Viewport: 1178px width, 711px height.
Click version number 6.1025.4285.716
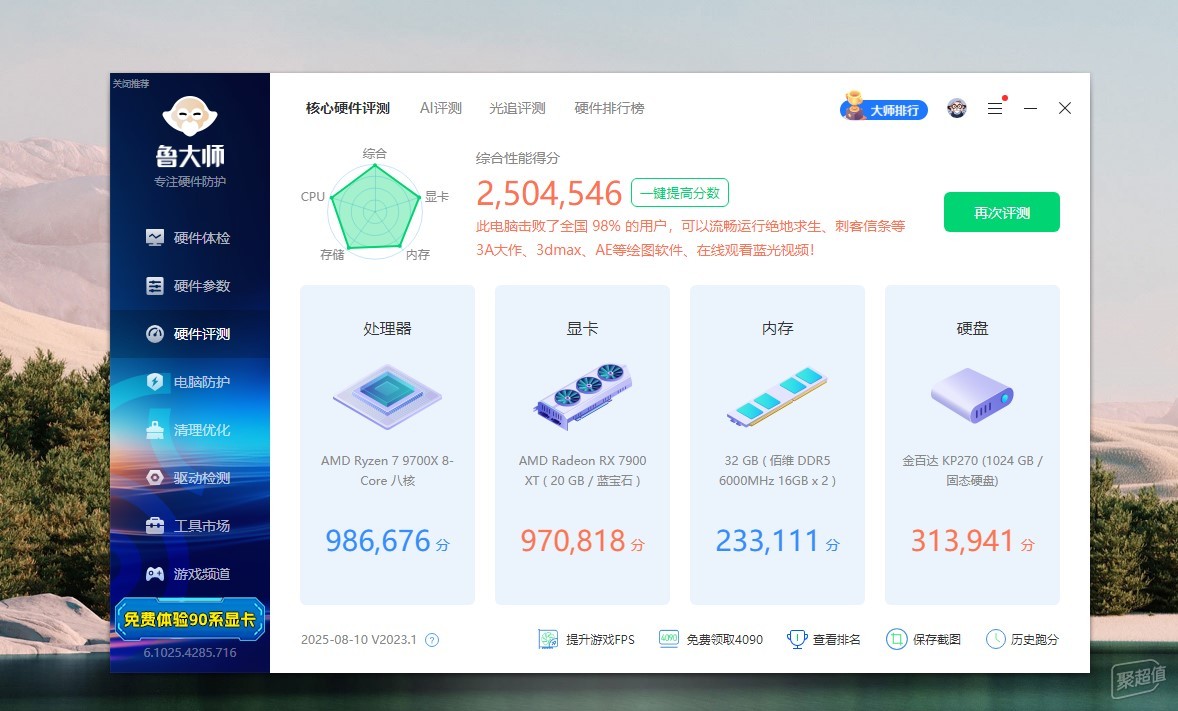(x=190, y=653)
